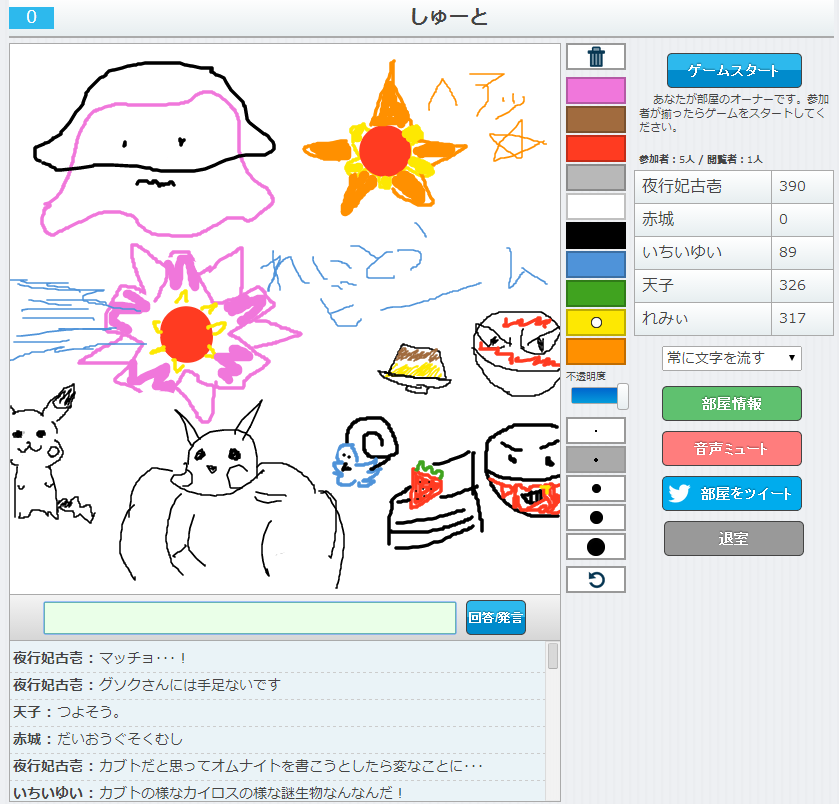Pick the brown color swatch
This screenshot has width=839, height=804.
[x=596, y=119]
